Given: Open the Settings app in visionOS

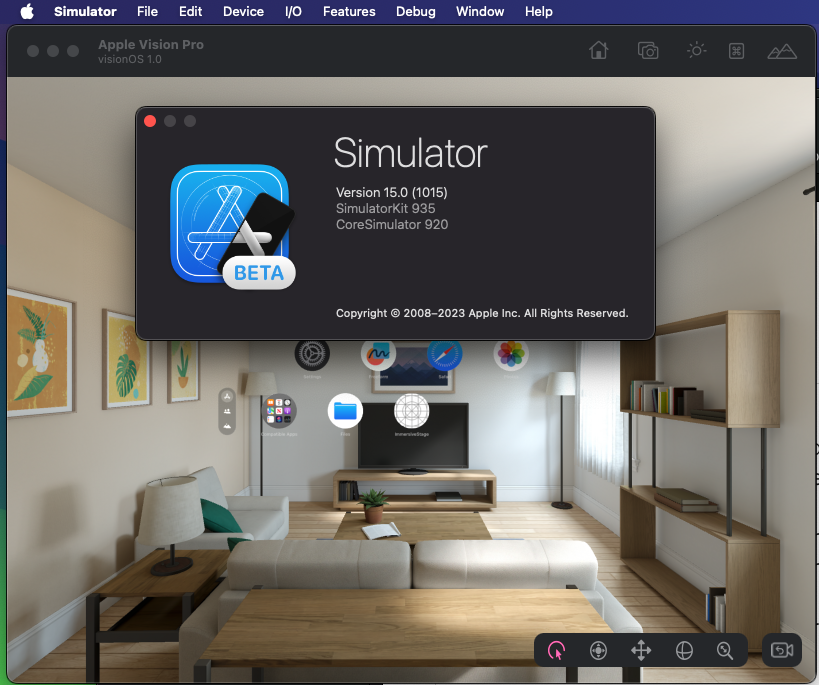Looking at the screenshot, I should [x=312, y=354].
